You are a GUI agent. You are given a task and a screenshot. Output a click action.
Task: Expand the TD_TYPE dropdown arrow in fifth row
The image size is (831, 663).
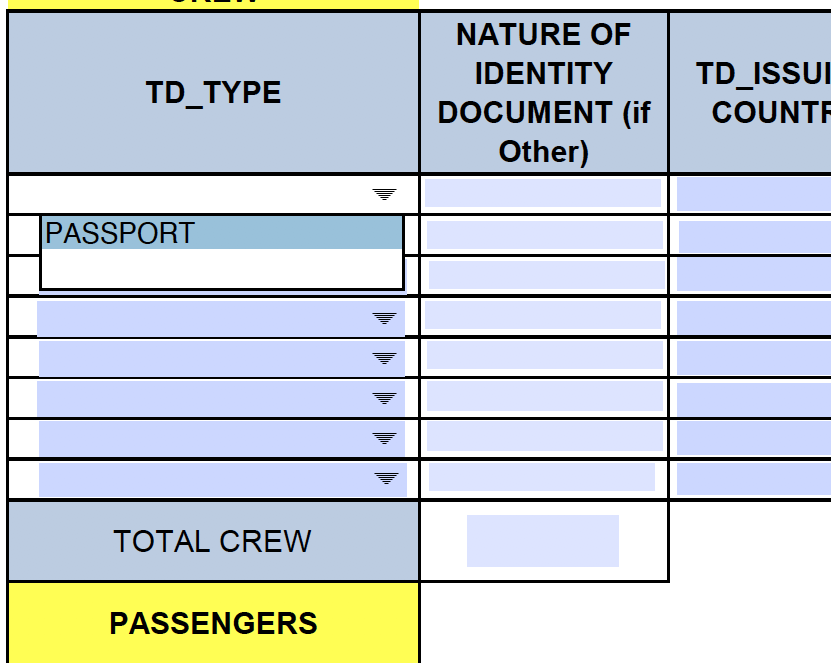pyautogui.click(x=385, y=358)
